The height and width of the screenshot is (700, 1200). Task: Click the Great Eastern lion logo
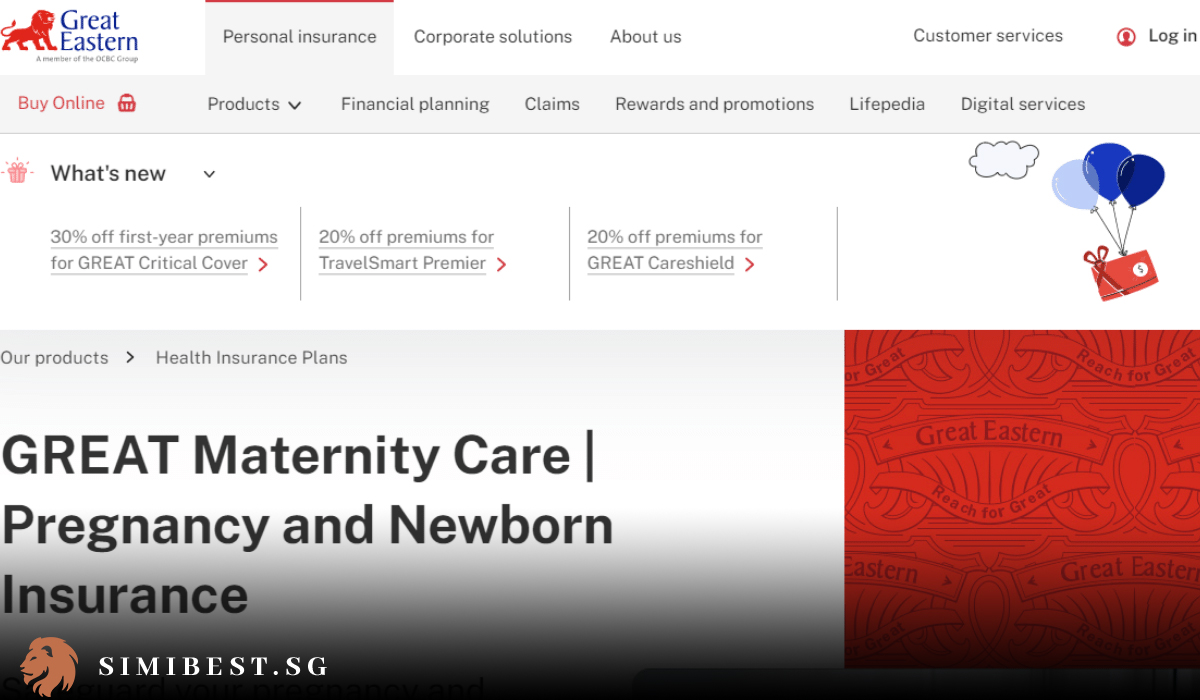[27, 30]
